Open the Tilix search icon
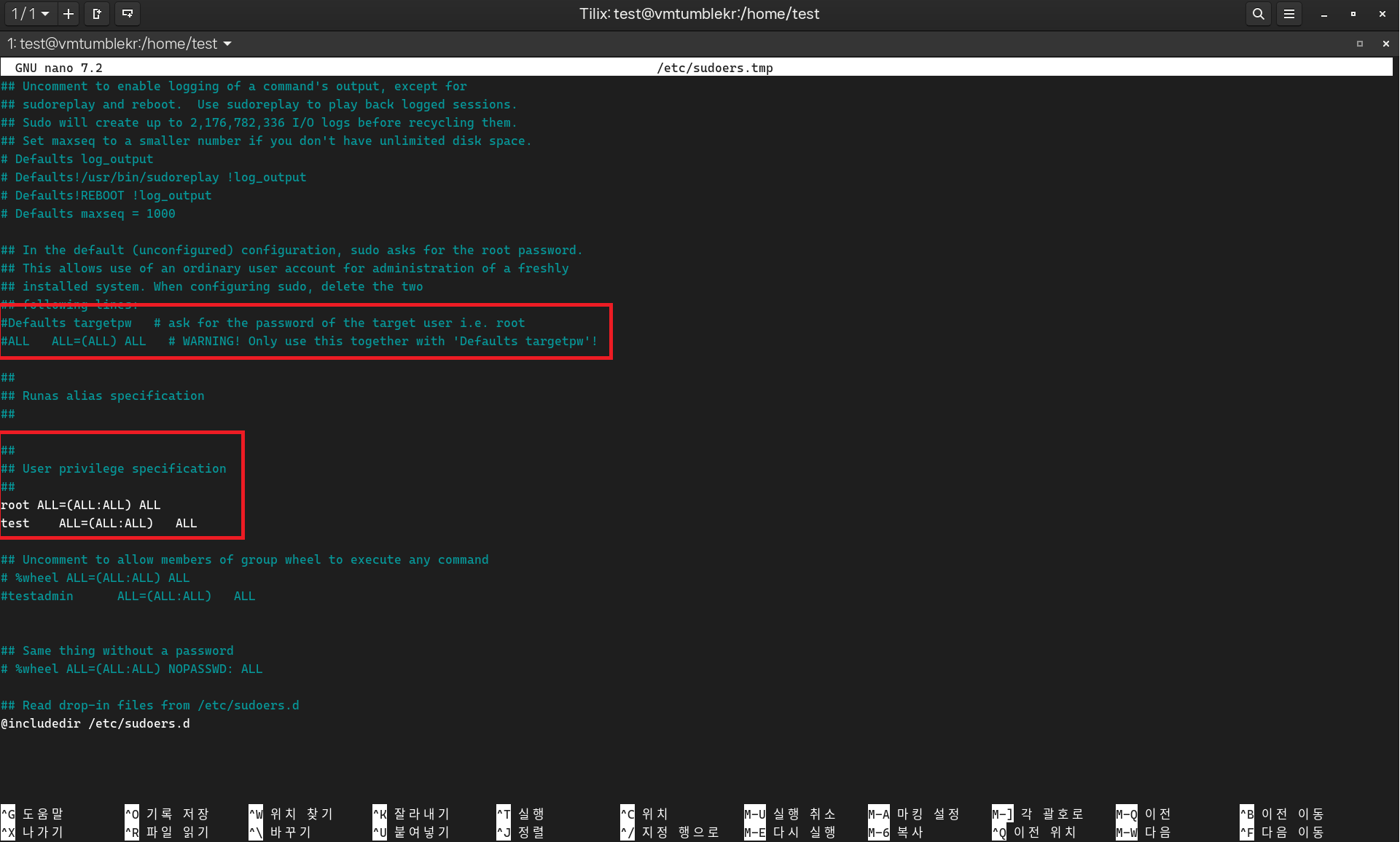 tap(1258, 14)
